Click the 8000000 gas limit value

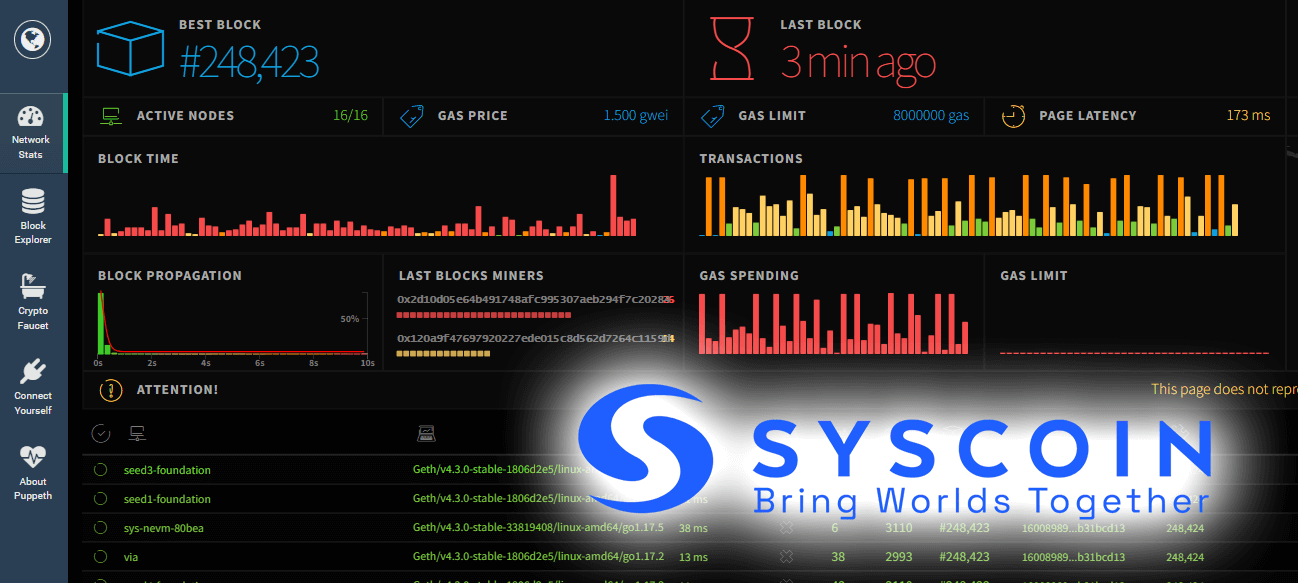(x=931, y=116)
